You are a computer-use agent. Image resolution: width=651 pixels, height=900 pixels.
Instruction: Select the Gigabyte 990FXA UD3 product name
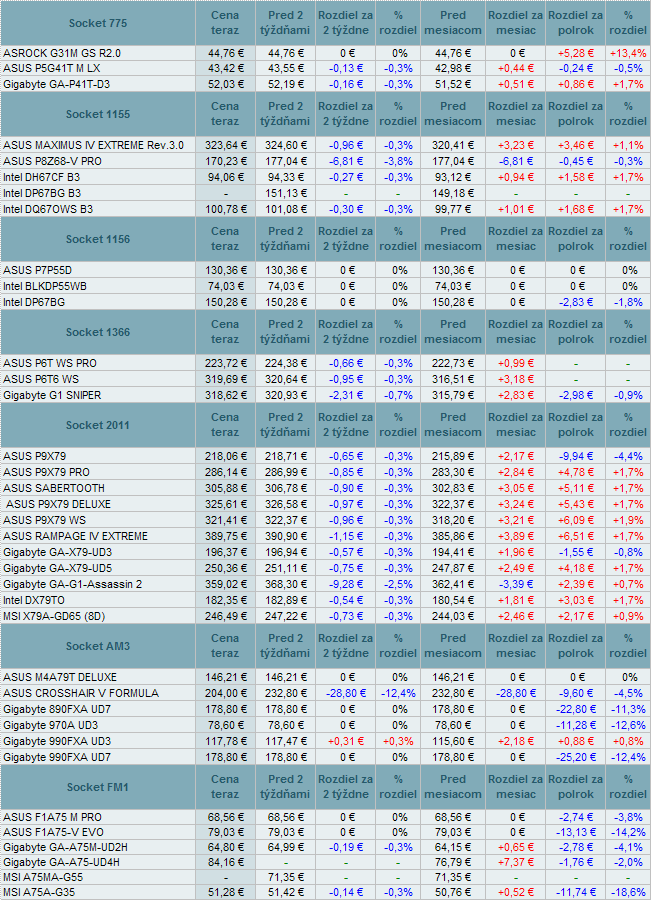coord(57,741)
